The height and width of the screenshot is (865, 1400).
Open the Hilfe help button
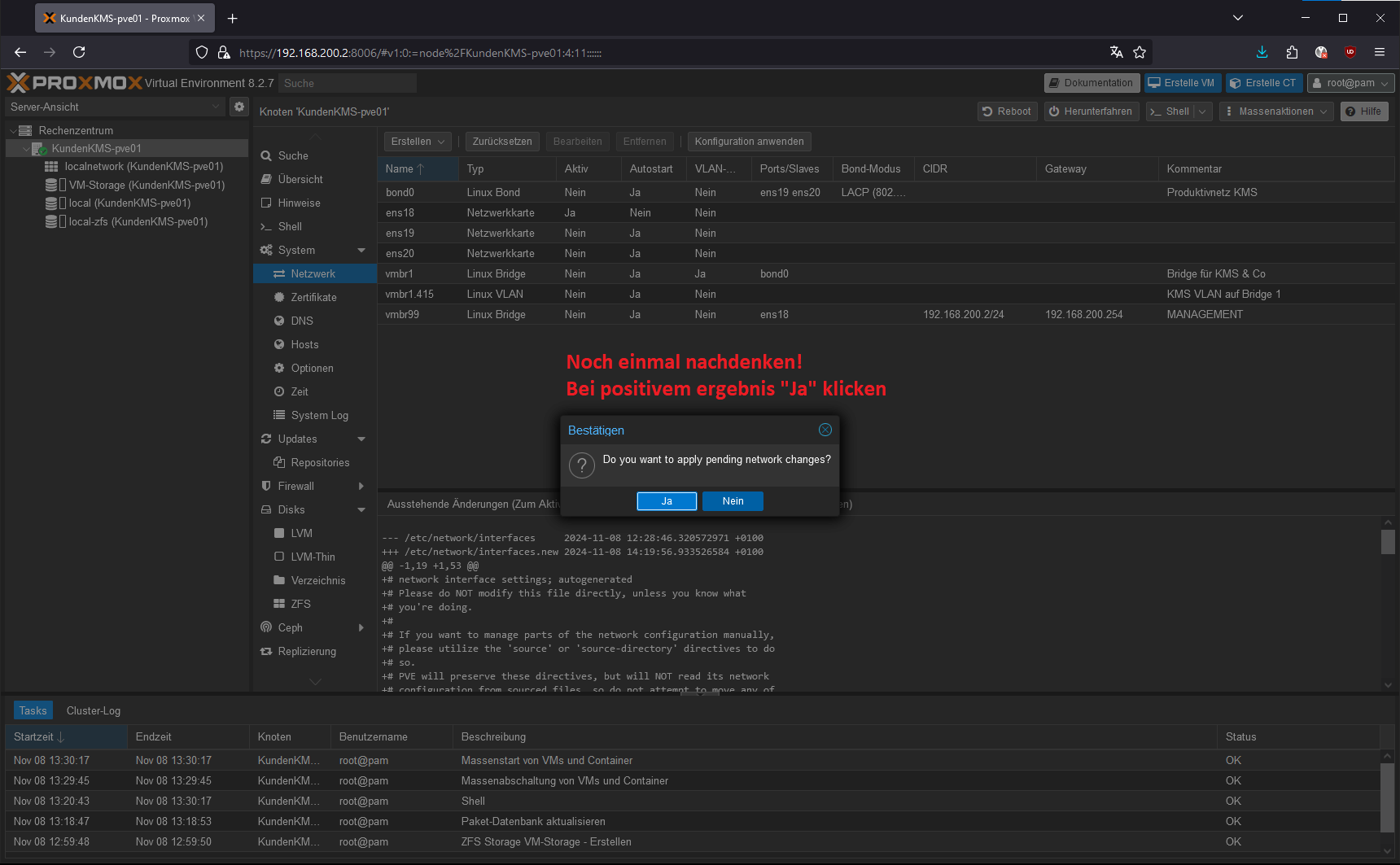(1363, 111)
